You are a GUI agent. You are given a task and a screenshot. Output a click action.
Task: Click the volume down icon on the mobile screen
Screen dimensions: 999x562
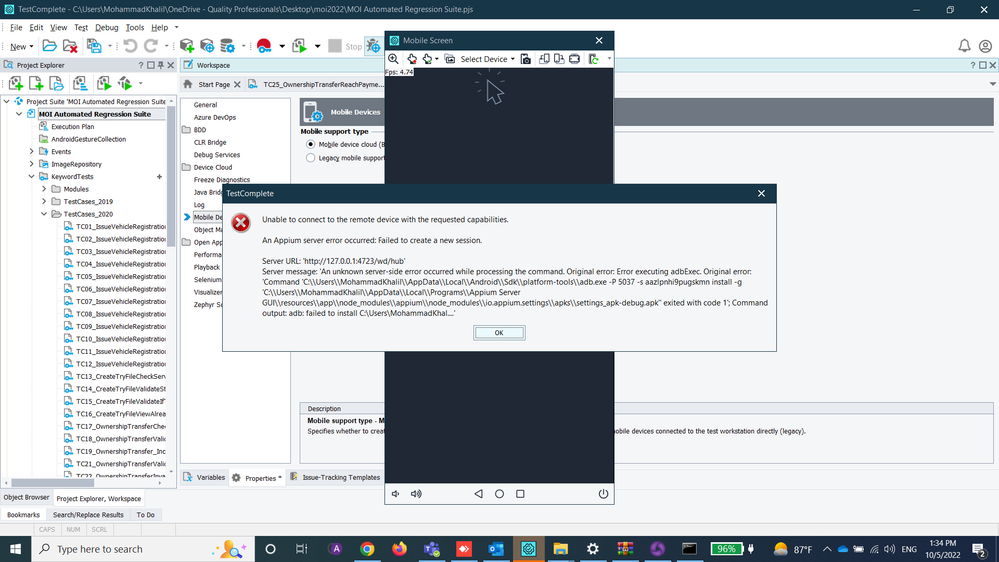(396, 494)
